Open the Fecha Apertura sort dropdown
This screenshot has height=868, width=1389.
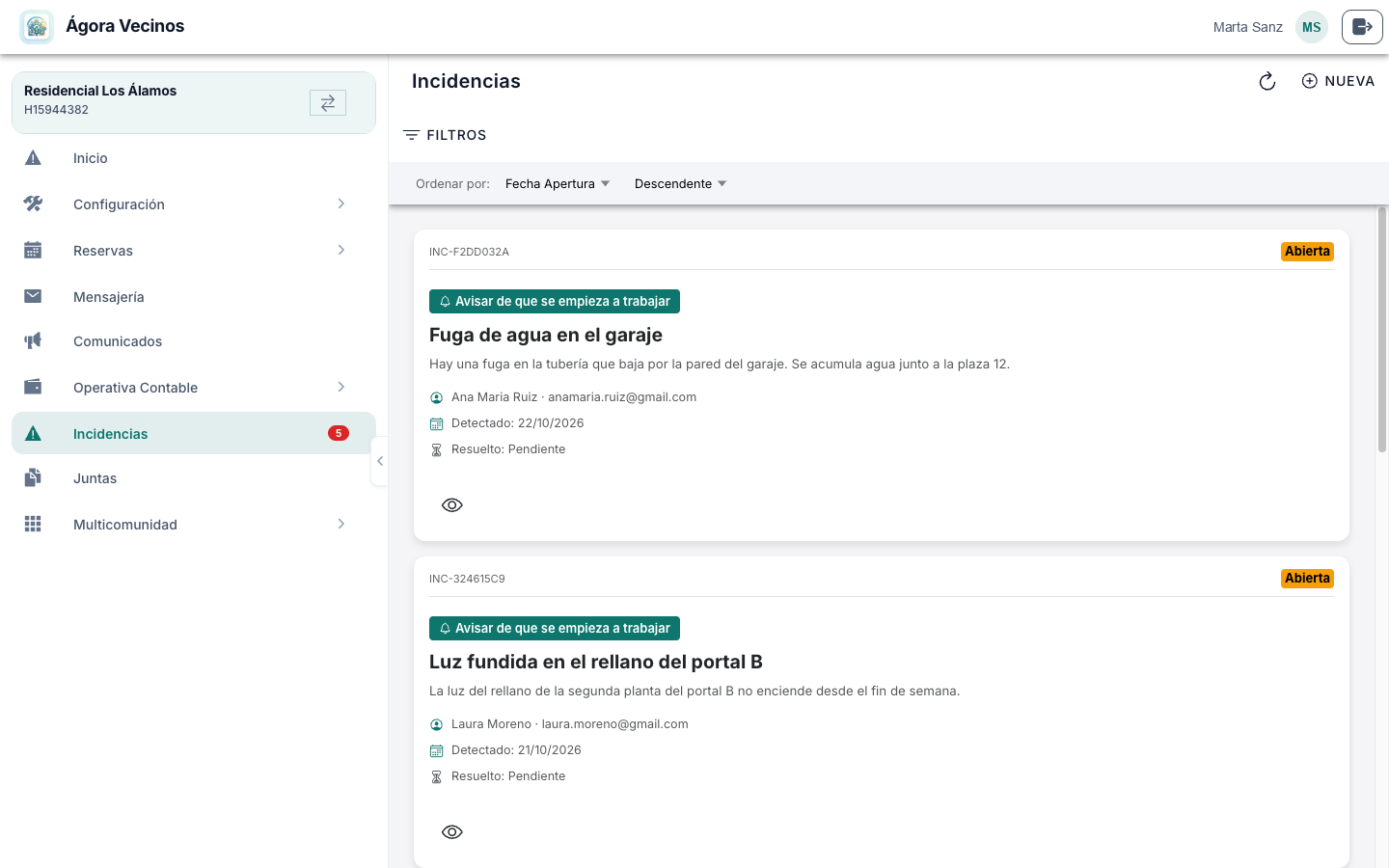tap(558, 184)
